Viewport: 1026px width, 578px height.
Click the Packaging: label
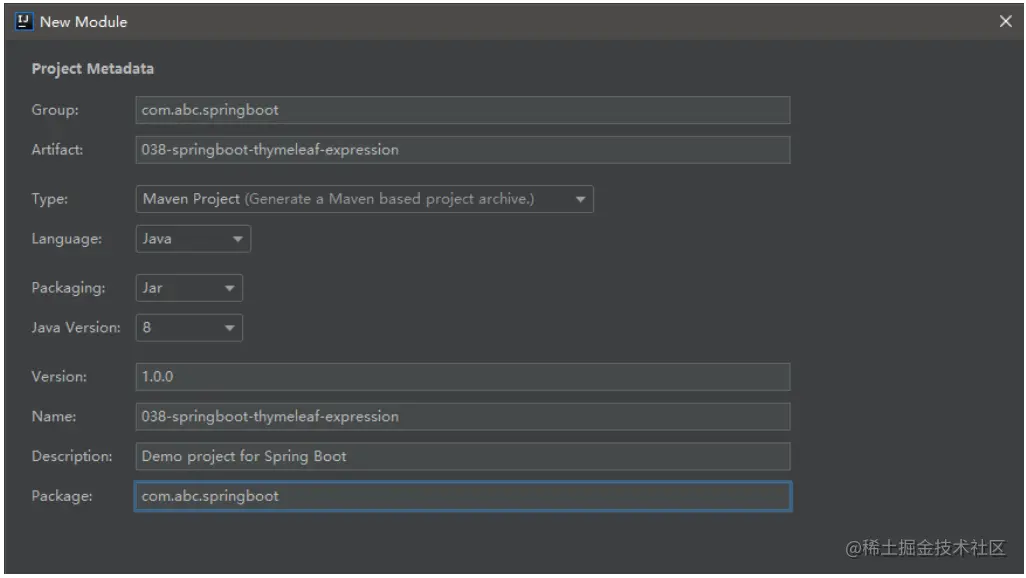pos(68,288)
